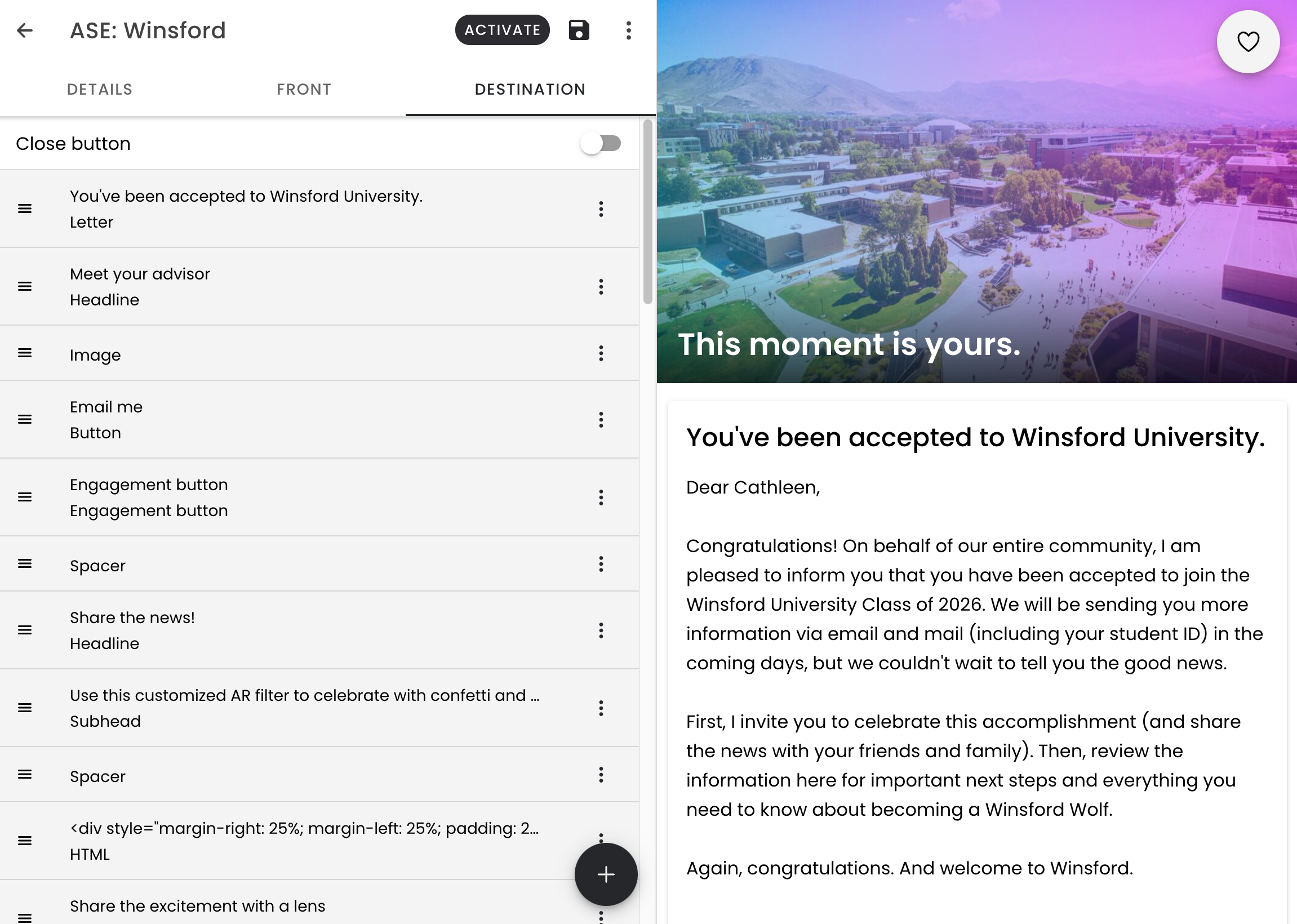Image resolution: width=1297 pixels, height=924 pixels.
Task: Click the back arrow icon
Action: (x=25, y=30)
